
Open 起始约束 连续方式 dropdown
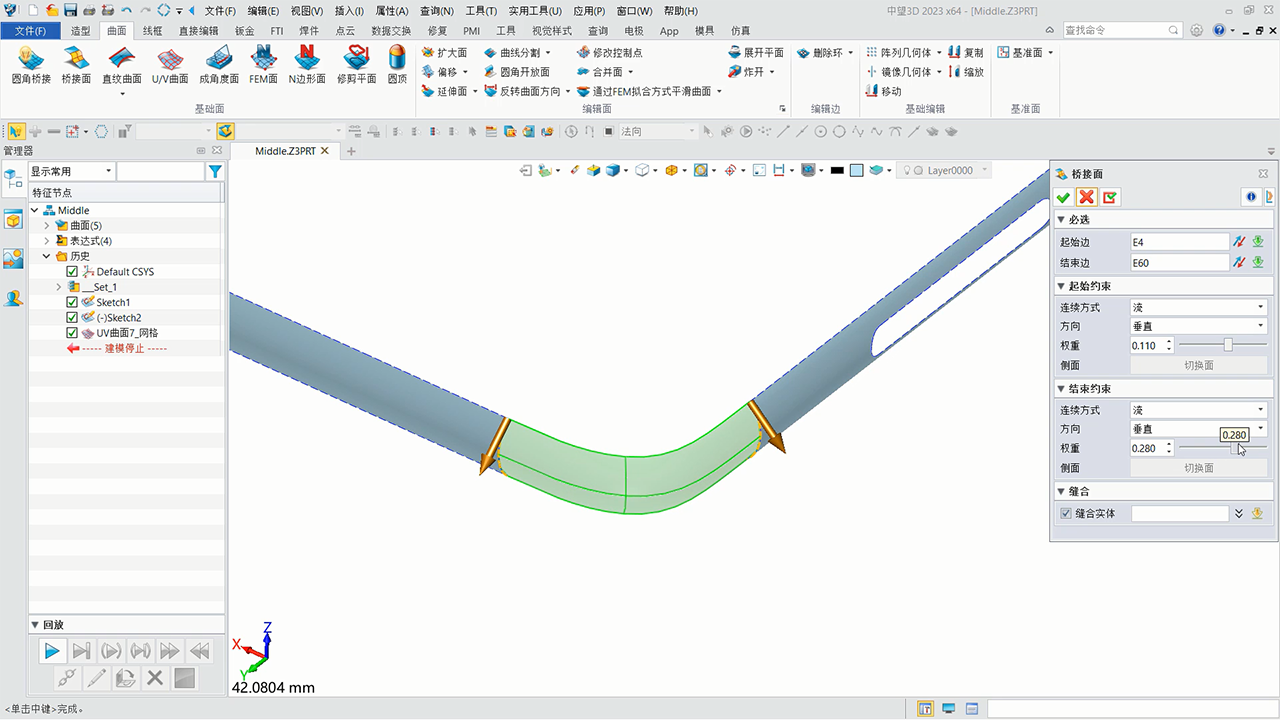tap(1198, 307)
